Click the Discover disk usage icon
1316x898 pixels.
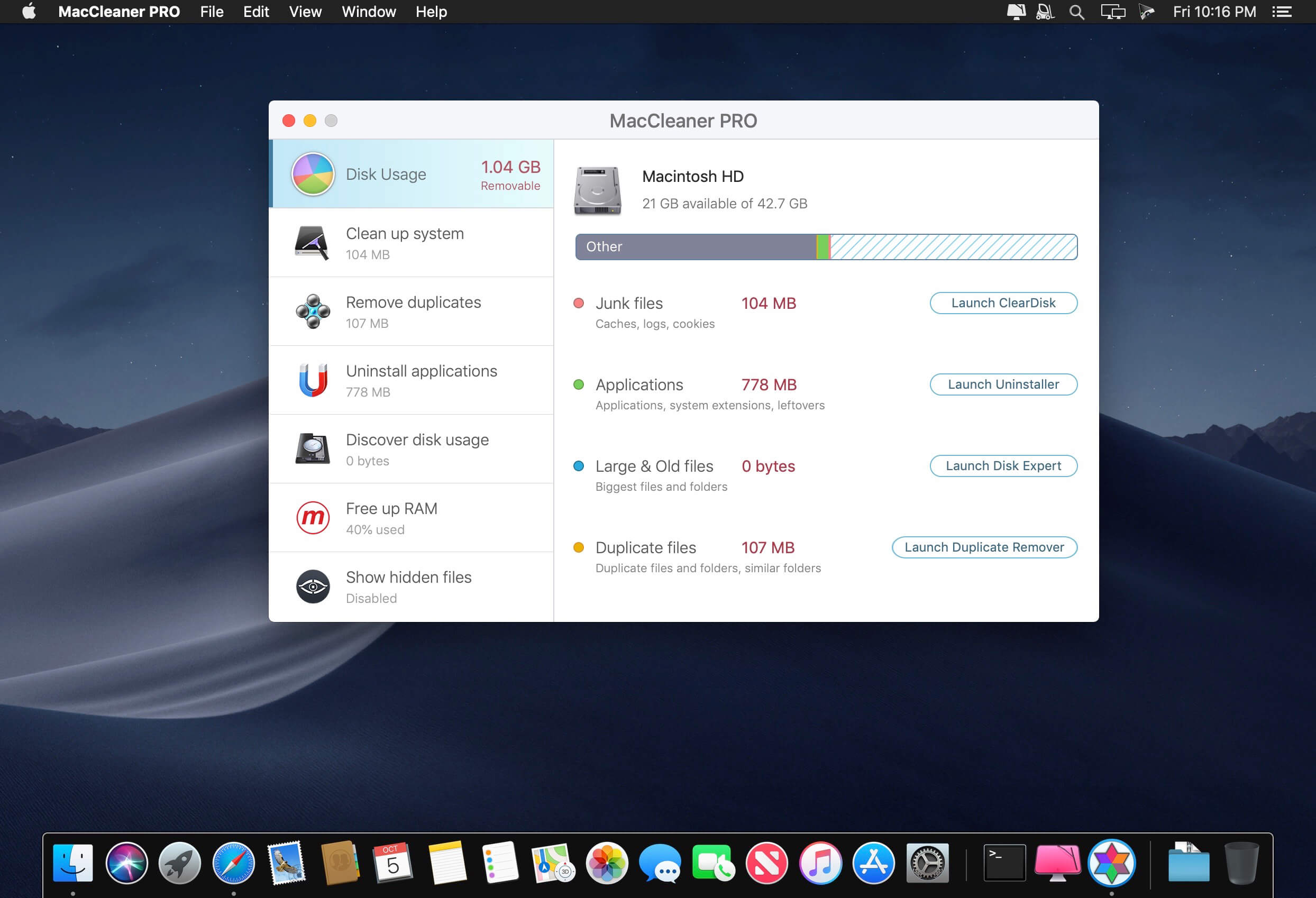[x=313, y=448]
